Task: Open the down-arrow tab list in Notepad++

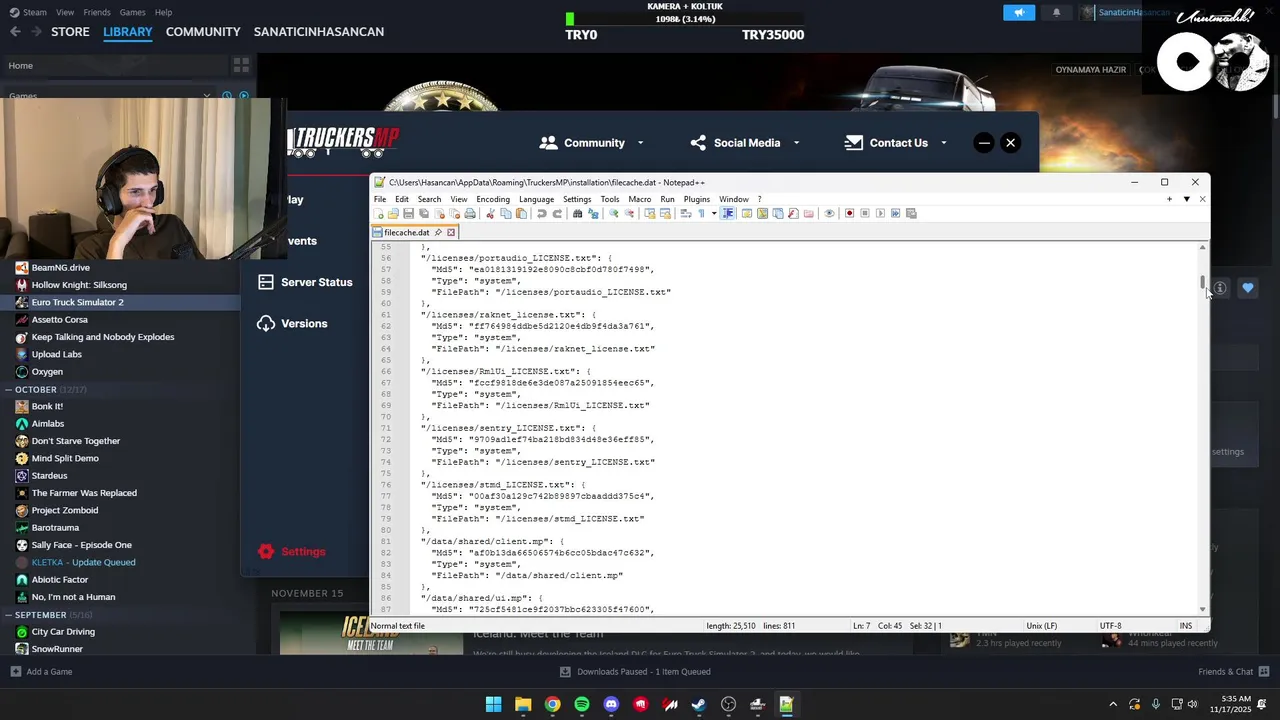Action: pyautogui.click(x=1186, y=199)
